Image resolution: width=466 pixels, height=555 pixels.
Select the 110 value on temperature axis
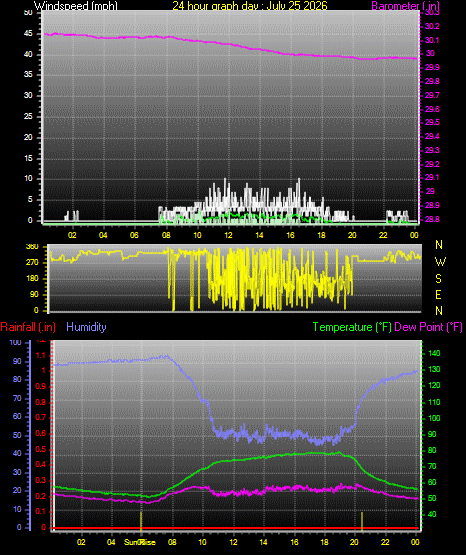pos(434,402)
